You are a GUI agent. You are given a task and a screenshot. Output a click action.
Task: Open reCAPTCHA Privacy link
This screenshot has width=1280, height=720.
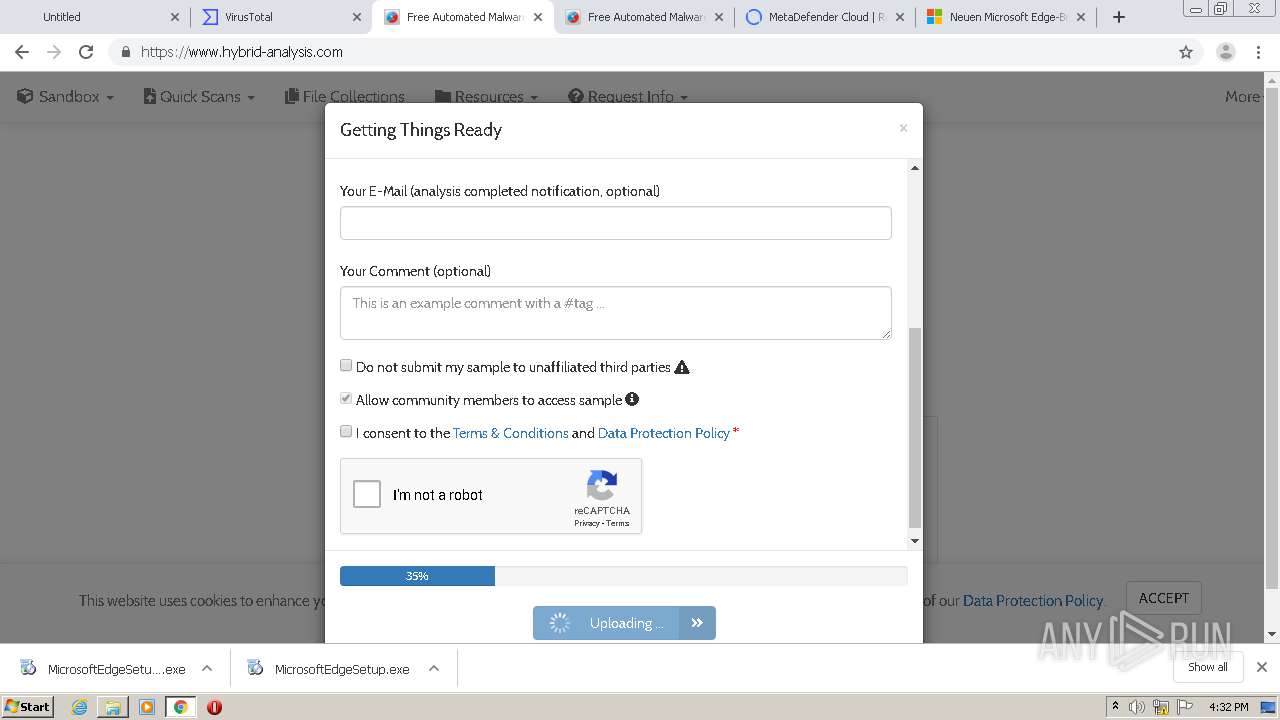click(587, 523)
